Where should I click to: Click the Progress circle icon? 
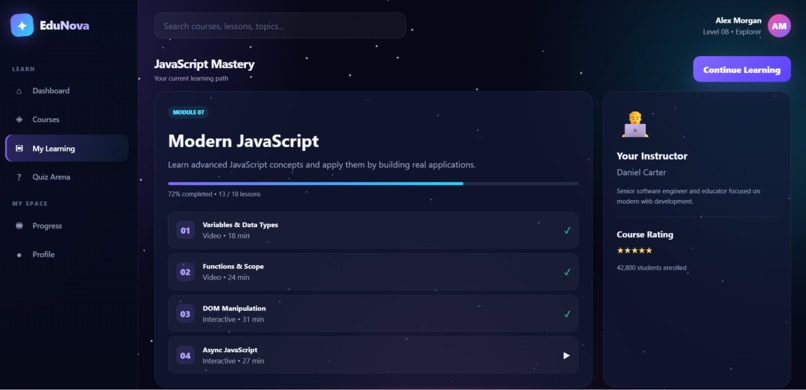point(20,226)
